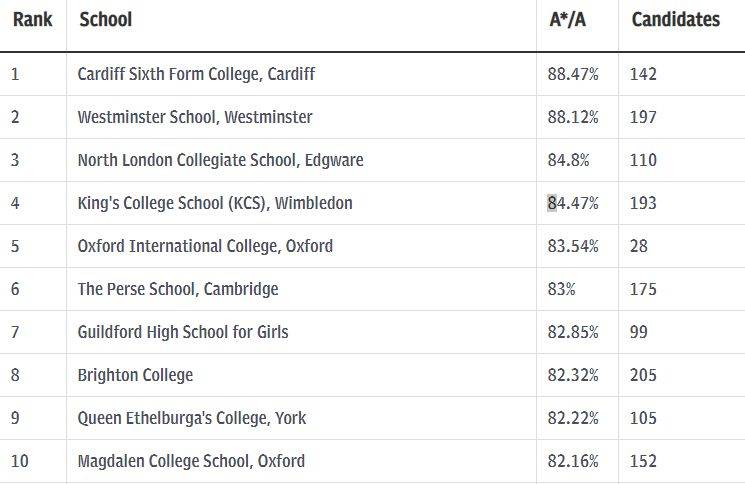Click candidates count 28
Screen dimensions: 745x484
coord(639,246)
